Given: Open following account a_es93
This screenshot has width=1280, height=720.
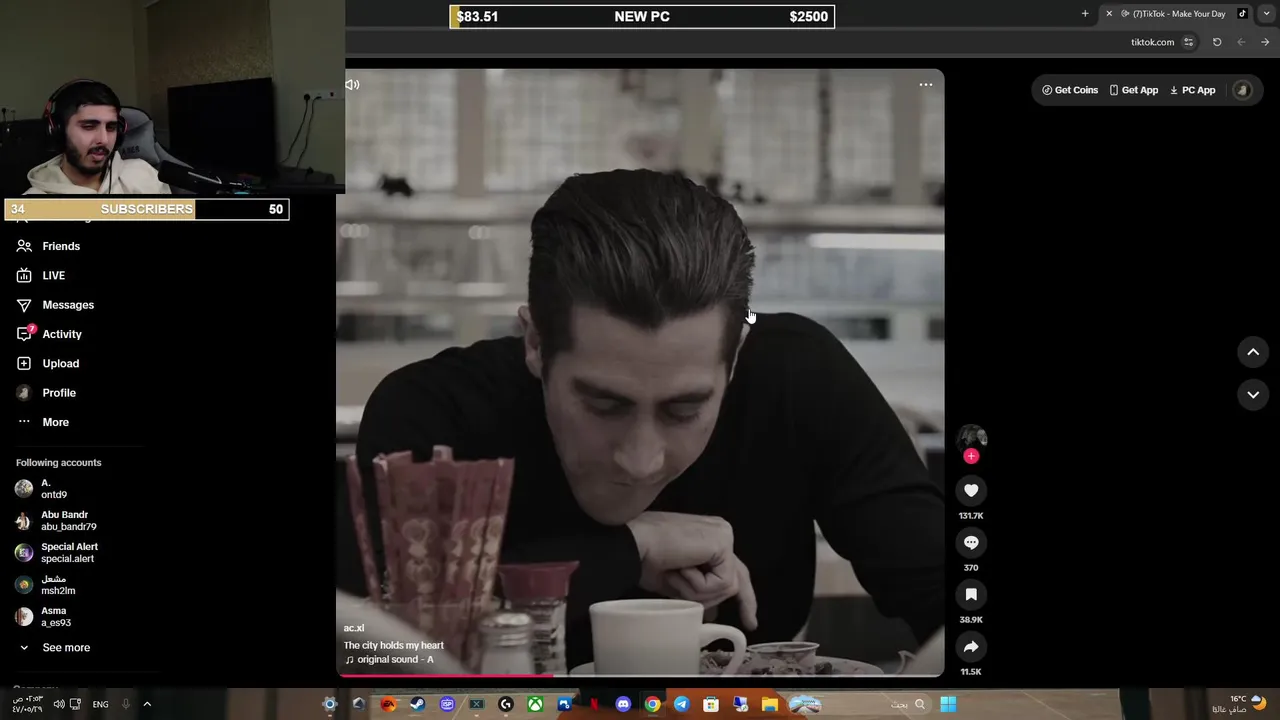Looking at the screenshot, I should tap(43, 616).
